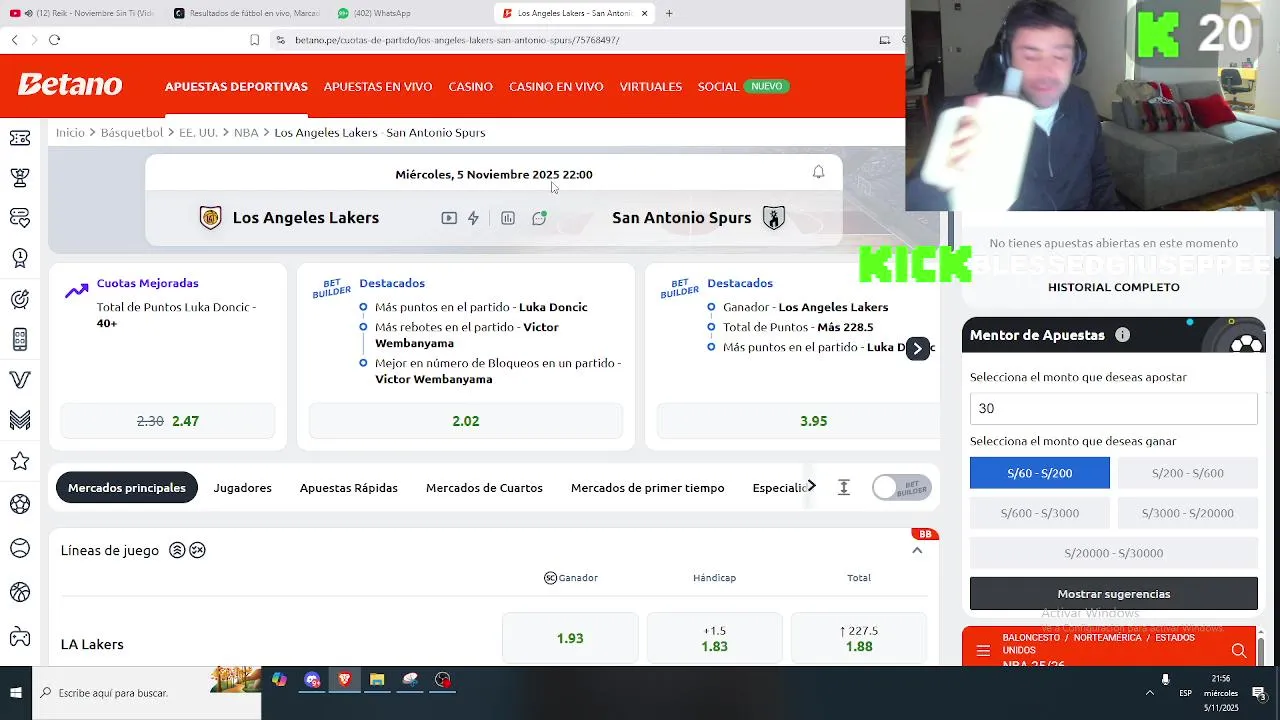Open the bet slip ticket icon in left sidebar
Viewport: 1280px width, 720px height.
20,137
